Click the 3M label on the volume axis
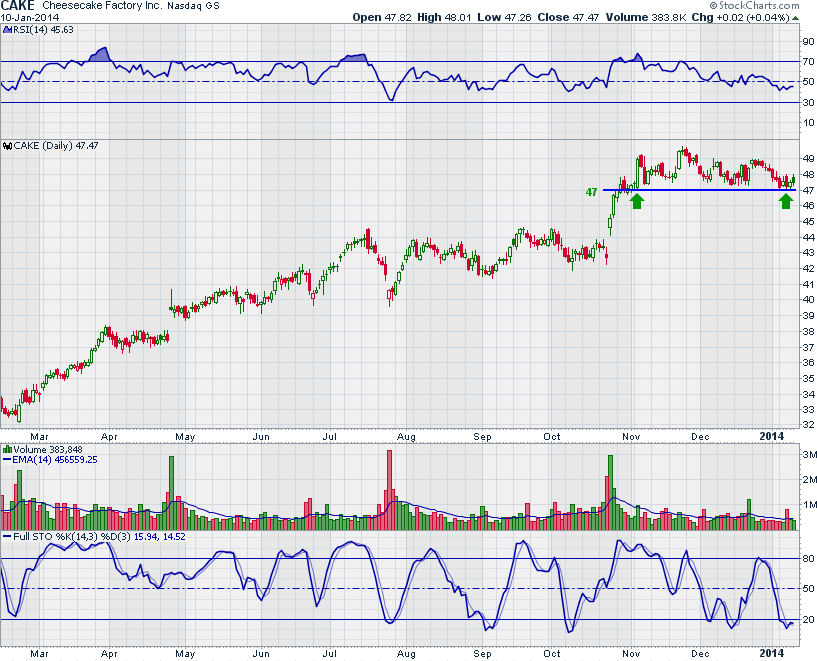 point(809,455)
